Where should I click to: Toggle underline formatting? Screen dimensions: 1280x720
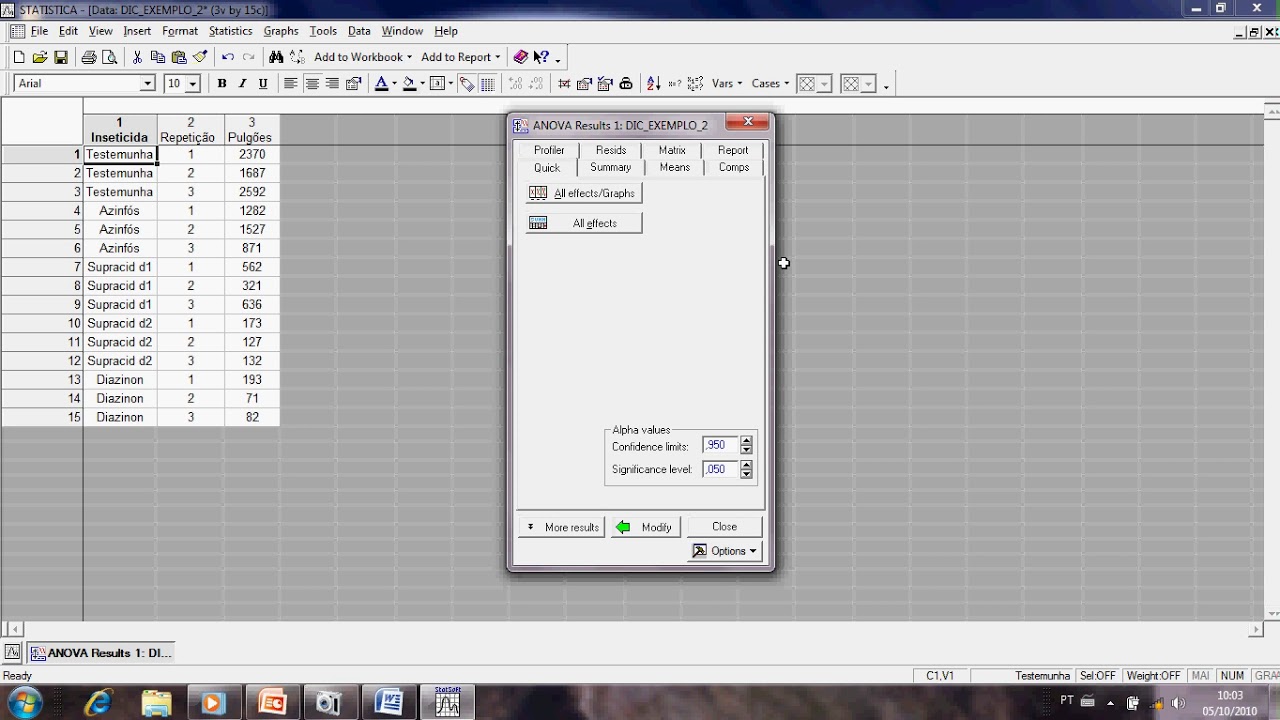263,84
